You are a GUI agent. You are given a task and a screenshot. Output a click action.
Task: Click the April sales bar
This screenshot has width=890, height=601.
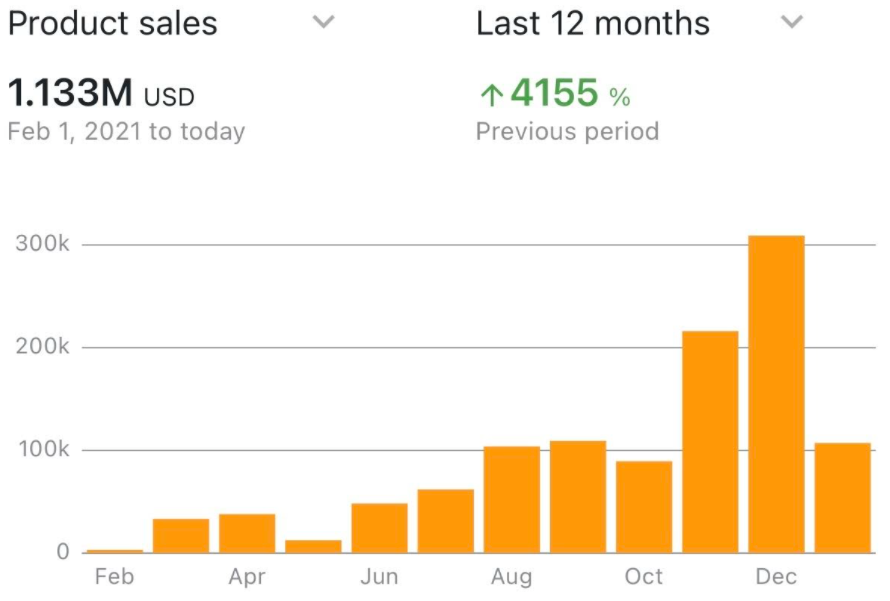pyautogui.click(x=247, y=533)
